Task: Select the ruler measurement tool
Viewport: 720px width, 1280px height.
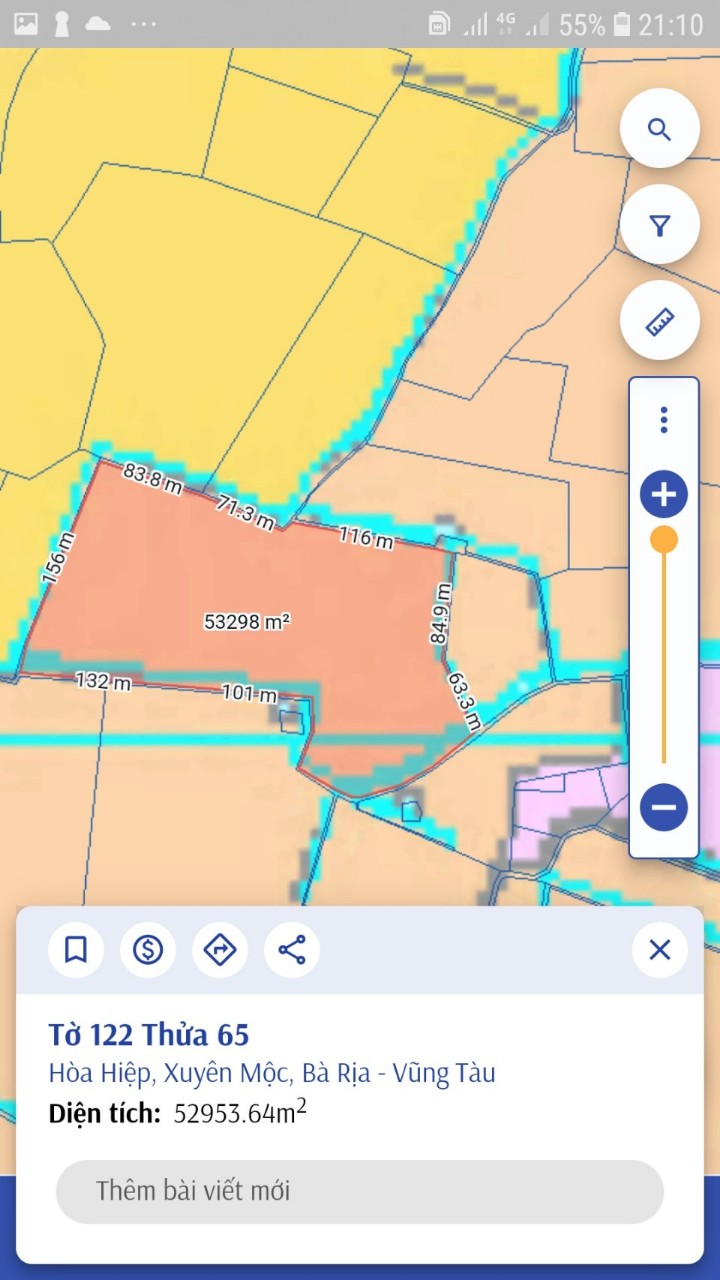Action: click(659, 321)
